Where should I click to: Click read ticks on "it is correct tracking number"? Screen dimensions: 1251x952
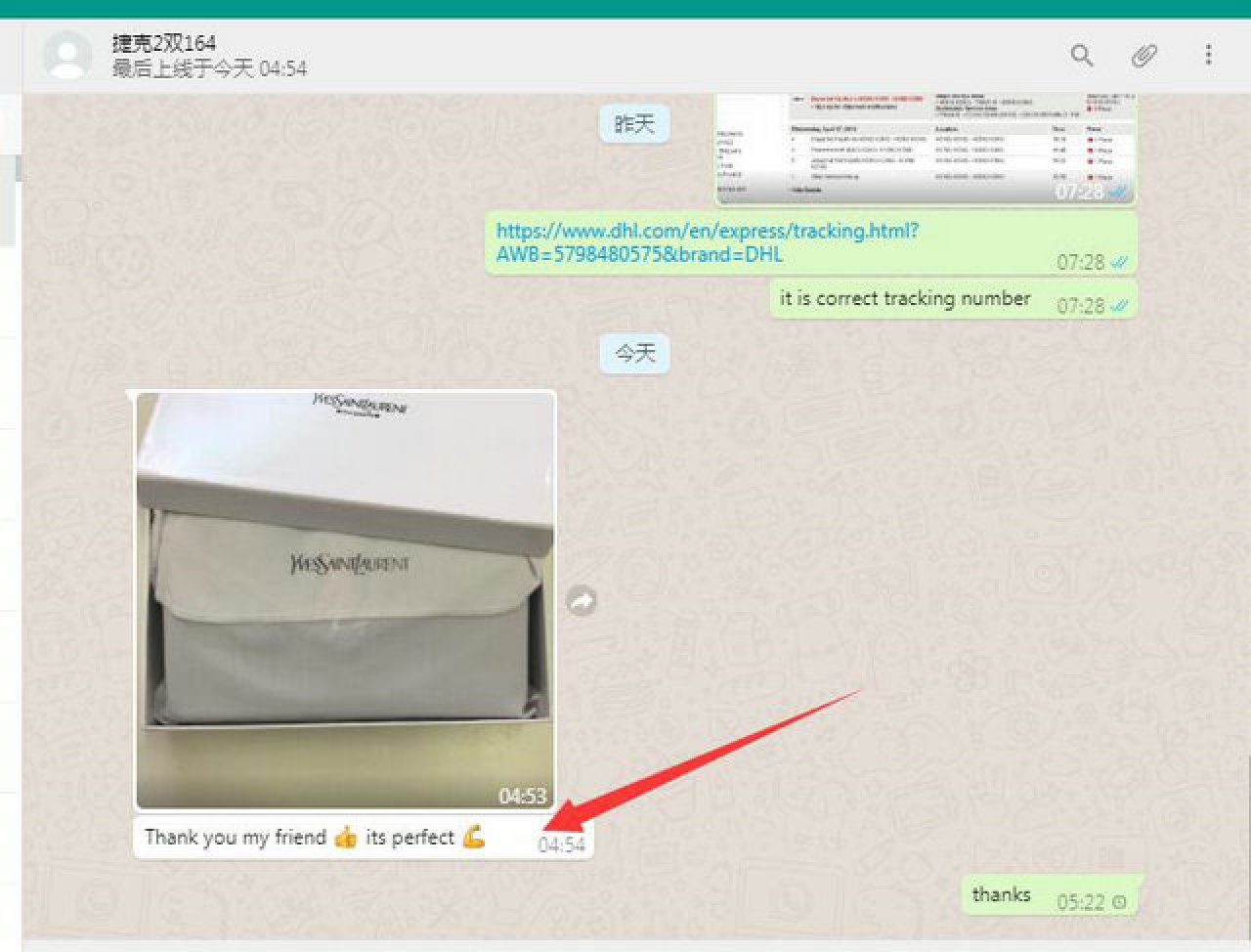(x=1119, y=306)
